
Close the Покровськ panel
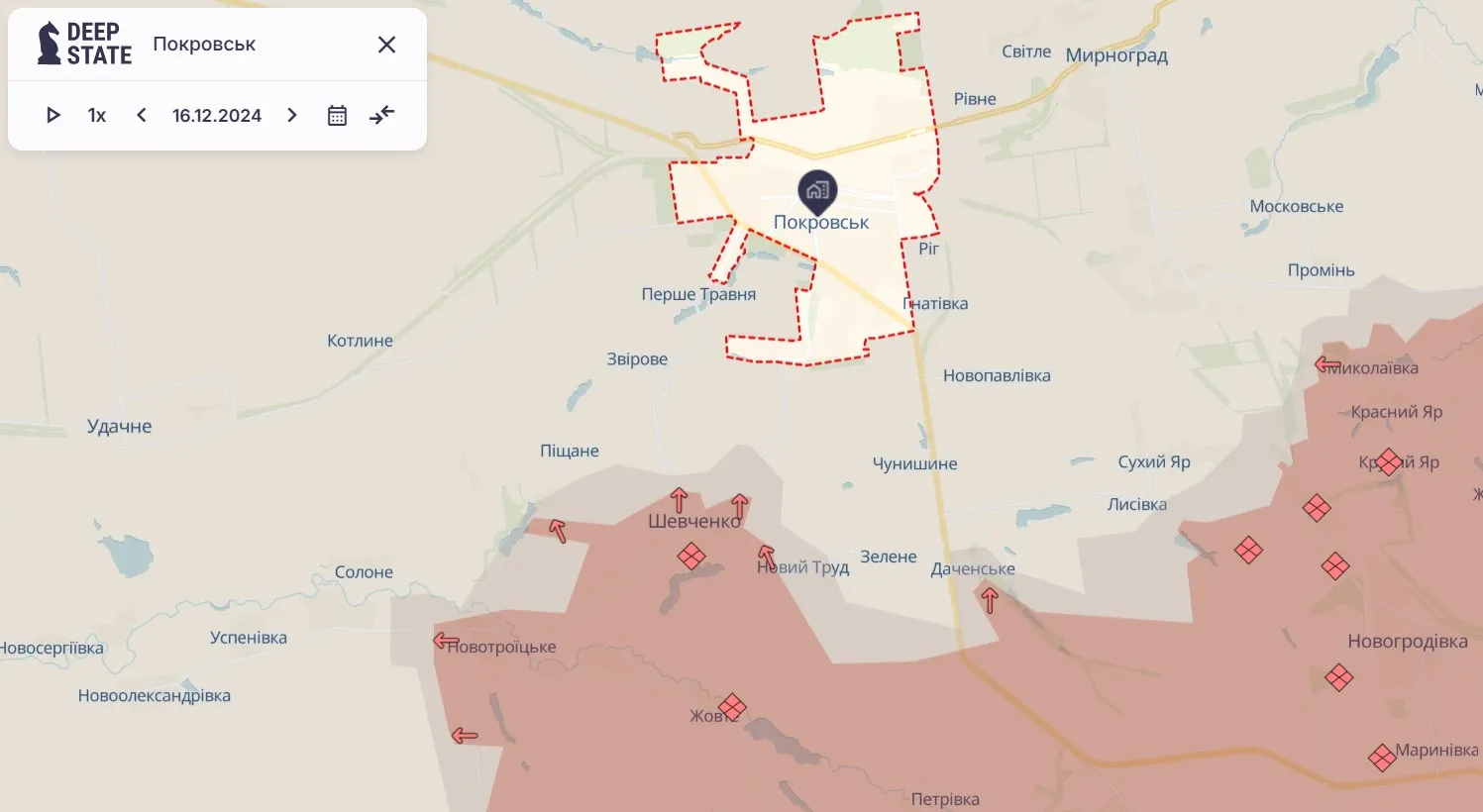click(387, 45)
